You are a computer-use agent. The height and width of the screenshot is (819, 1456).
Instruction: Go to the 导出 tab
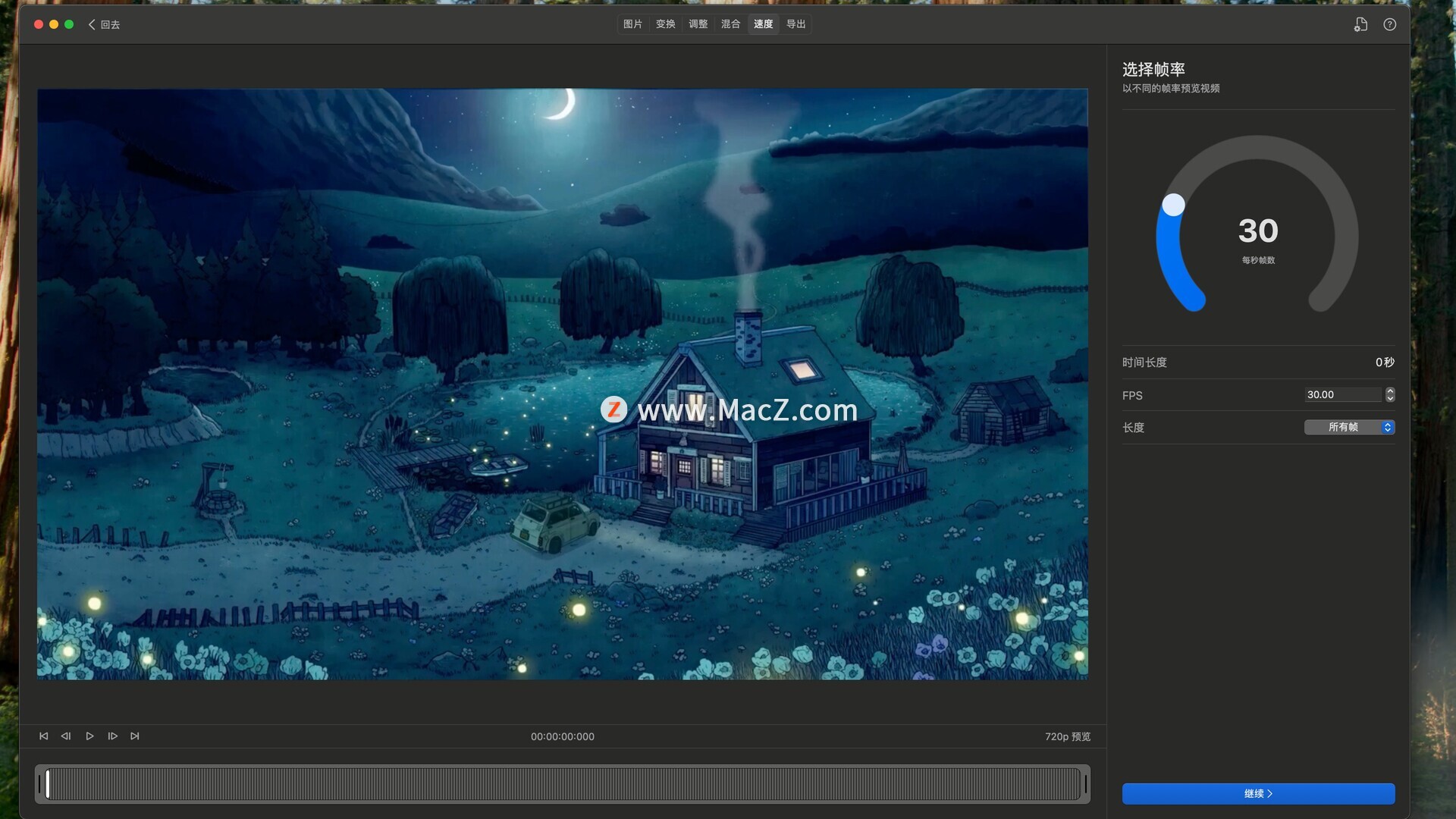click(795, 24)
